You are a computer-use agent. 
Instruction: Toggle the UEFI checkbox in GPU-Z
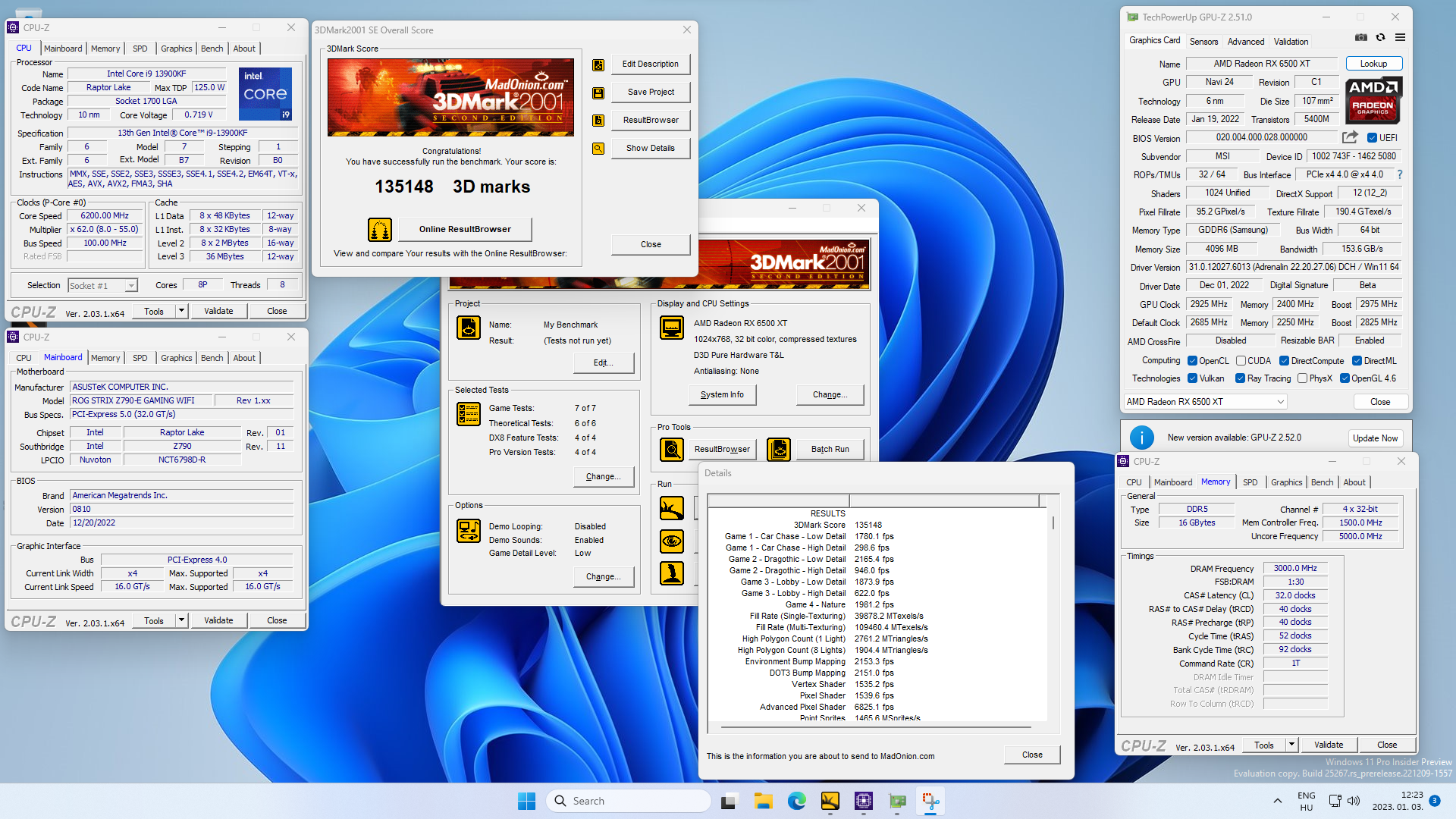[x=1372, y=138]
